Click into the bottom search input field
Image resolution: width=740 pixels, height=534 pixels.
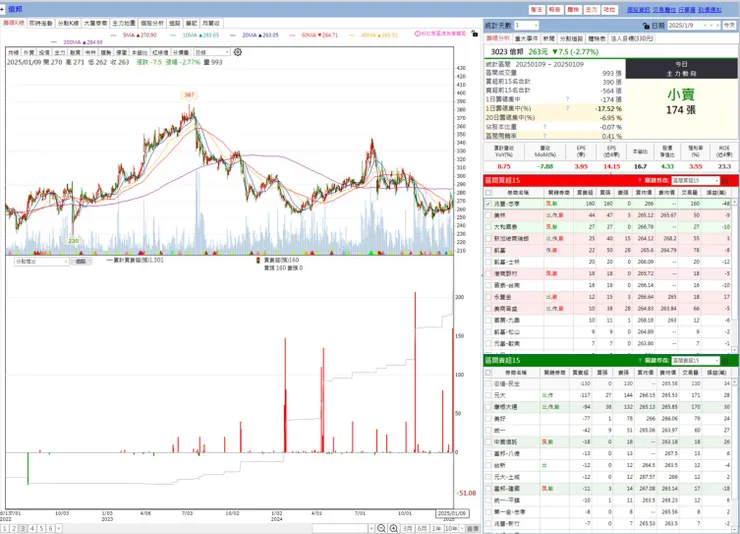pos(340,528)
